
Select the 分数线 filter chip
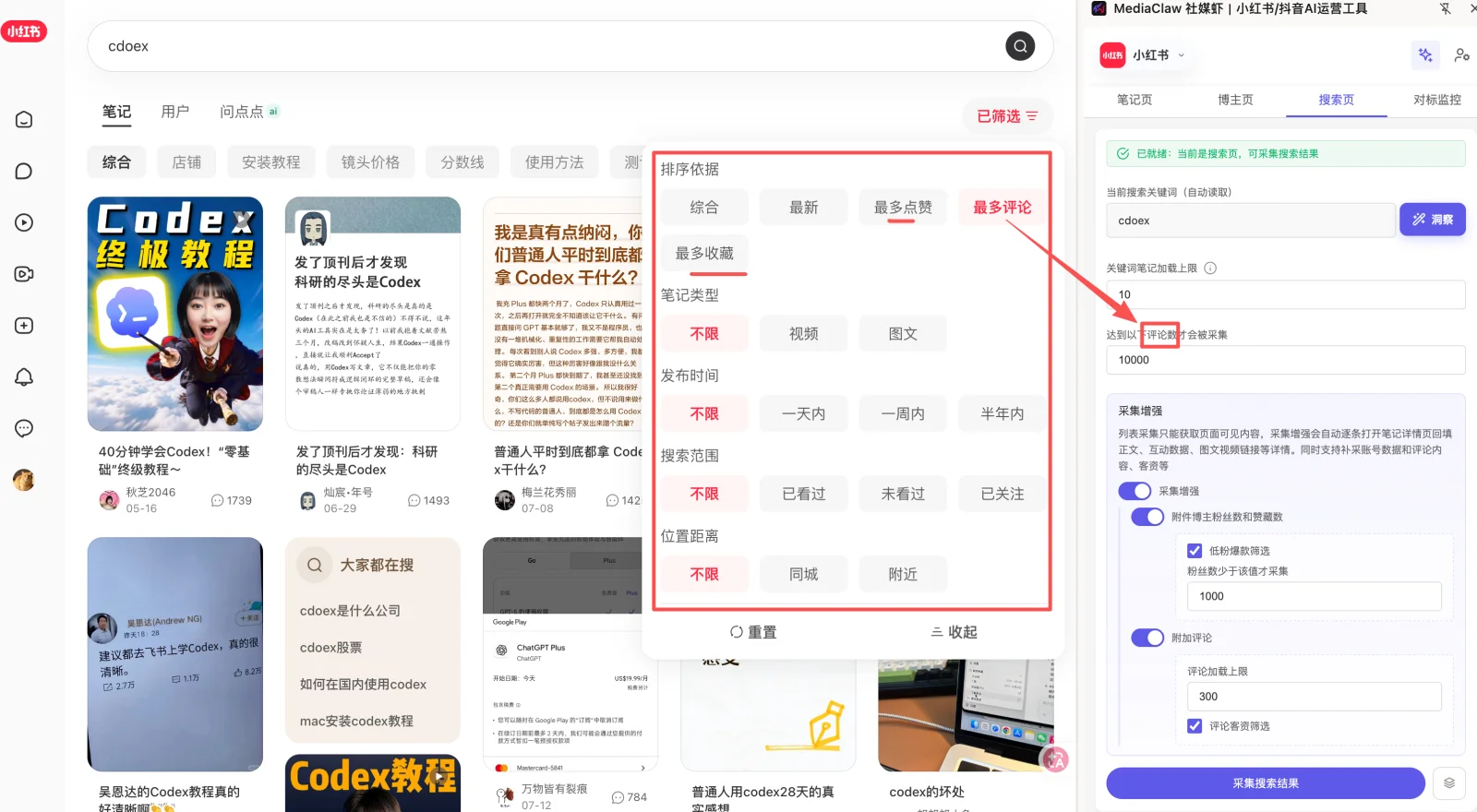[x=462, y=162]
